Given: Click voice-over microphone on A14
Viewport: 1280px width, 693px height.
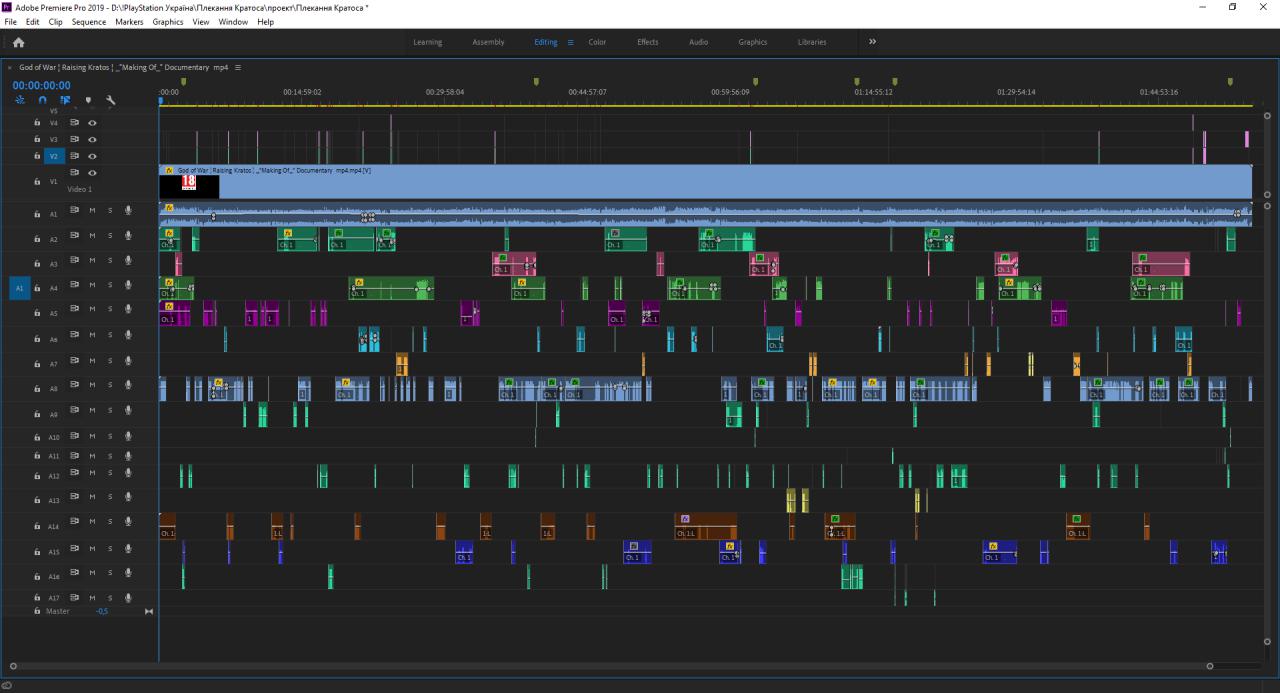Looking at the screenshot, I should tap(128, 523).
